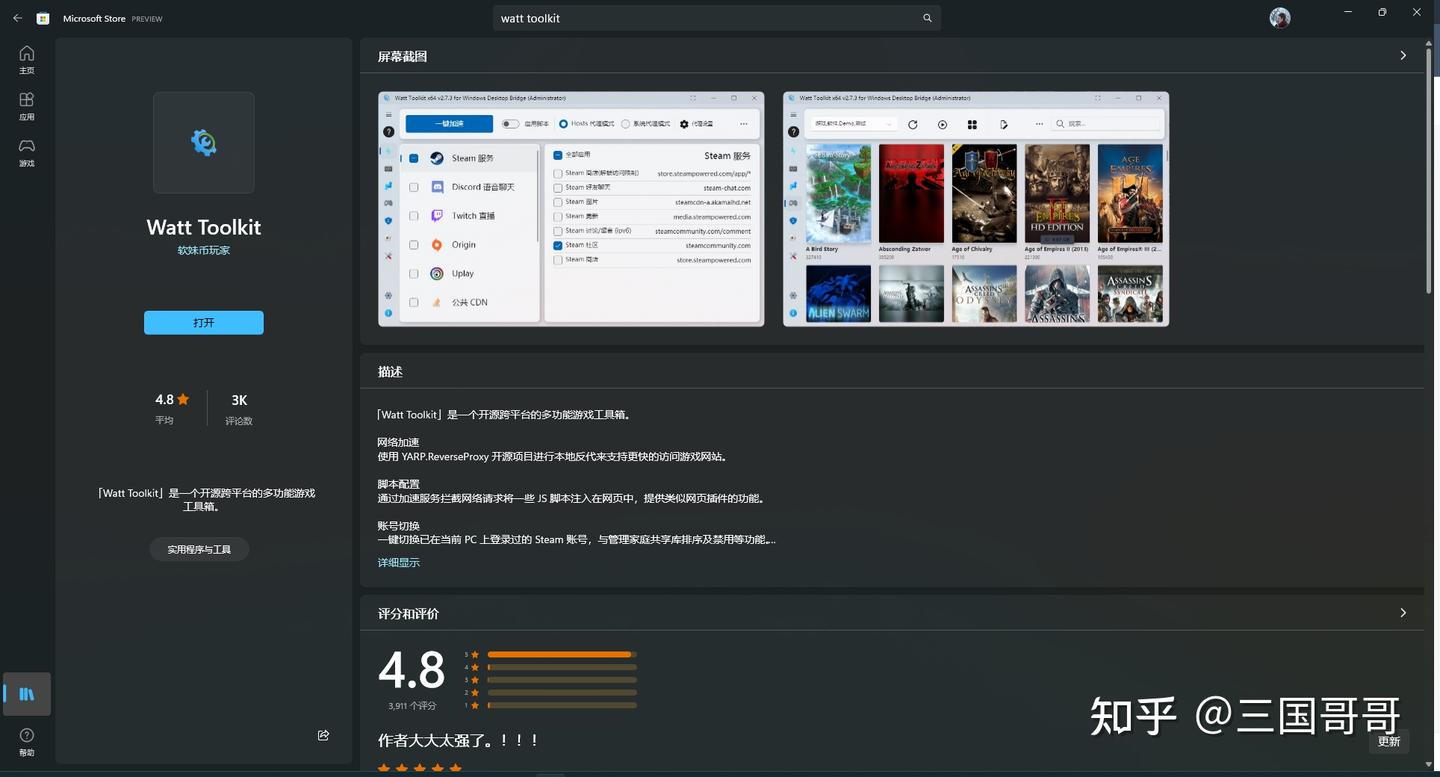Image resolution: width=1440 pixels, height=777 pixels.
Task: Click the 5-star rating distribution bar
Action: (562, 654)
